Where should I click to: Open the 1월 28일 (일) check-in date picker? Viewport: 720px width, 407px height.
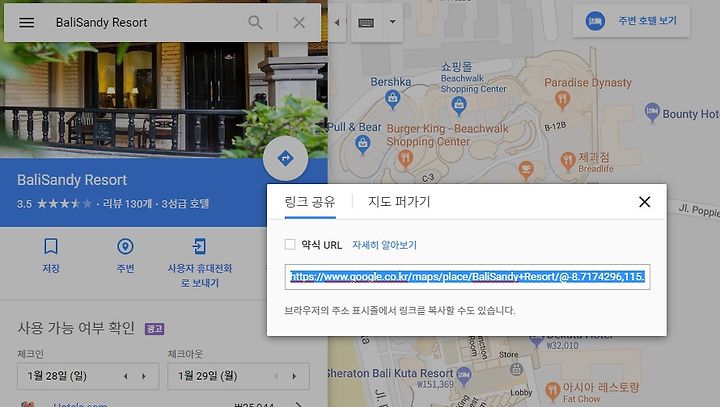[88, 376]
